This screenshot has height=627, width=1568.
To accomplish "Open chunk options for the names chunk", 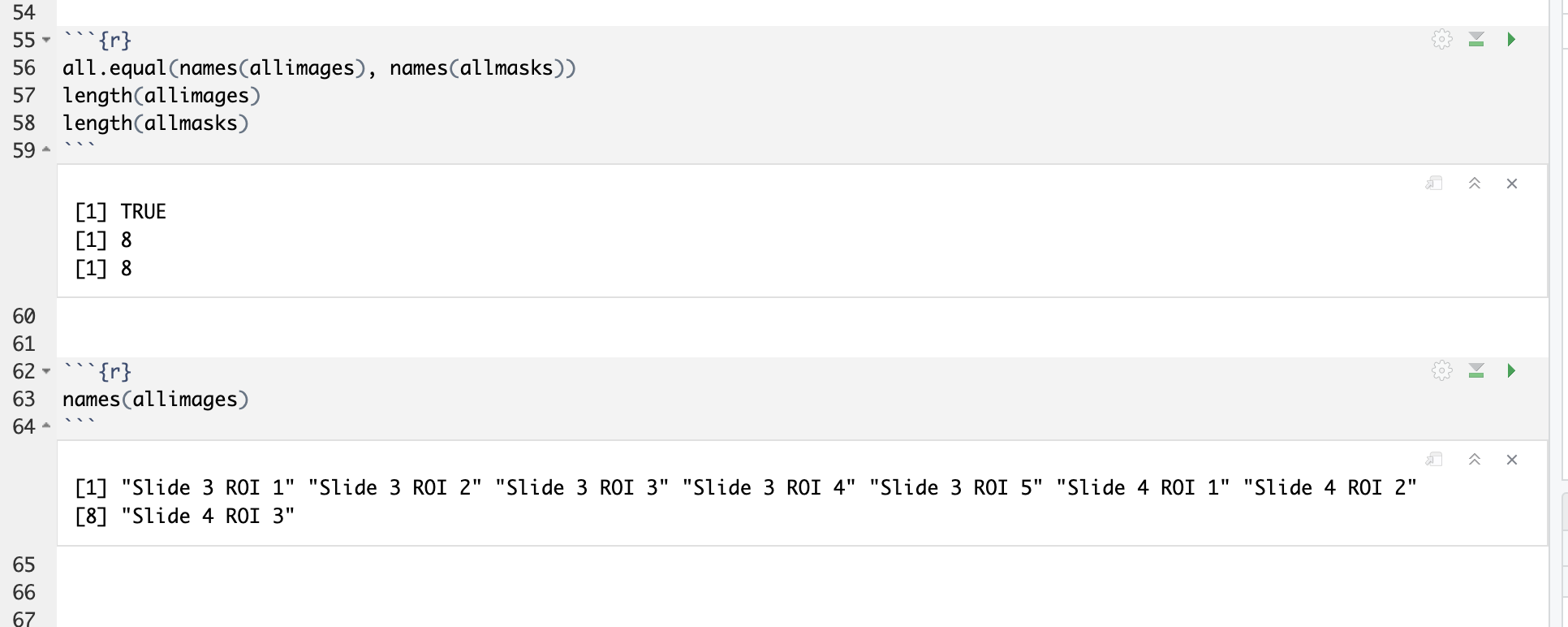I will [x=1442, y=371].
